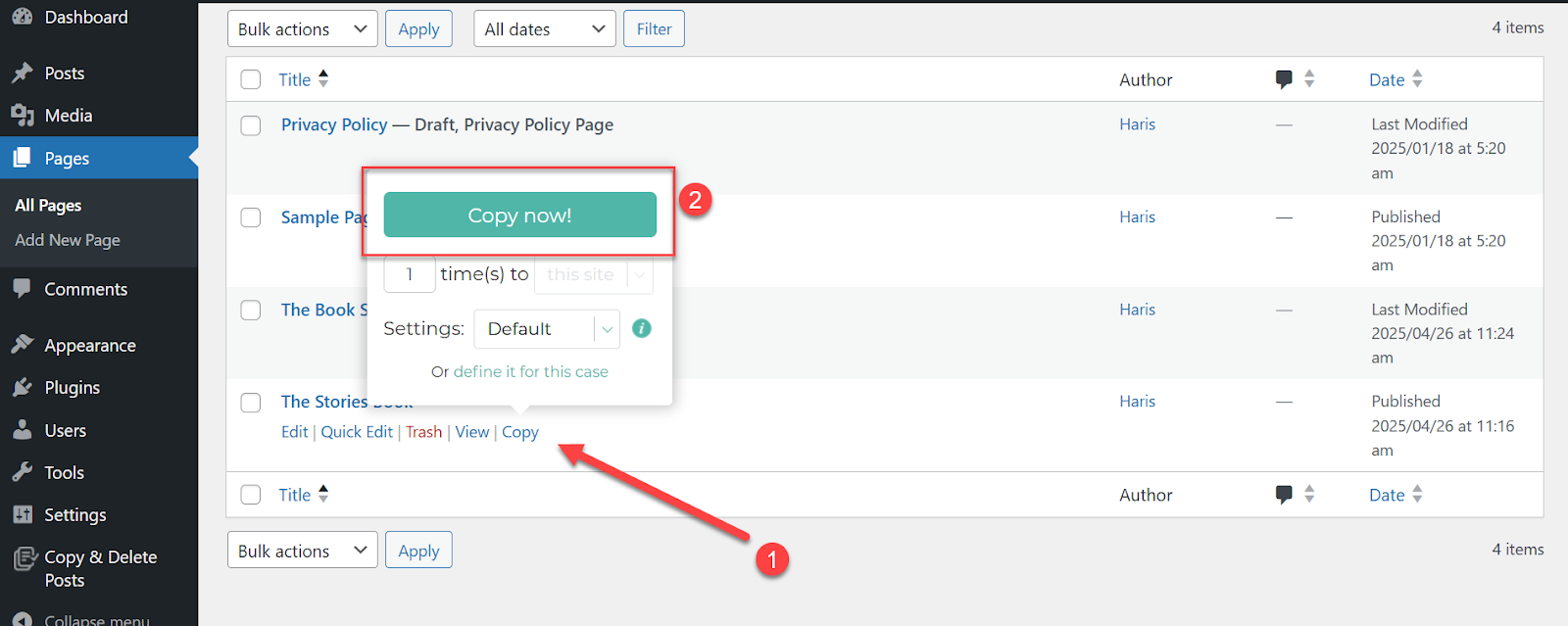Click the Sample Page title link
This screenshot has width=1568, height=626.
tap(322, 217)
